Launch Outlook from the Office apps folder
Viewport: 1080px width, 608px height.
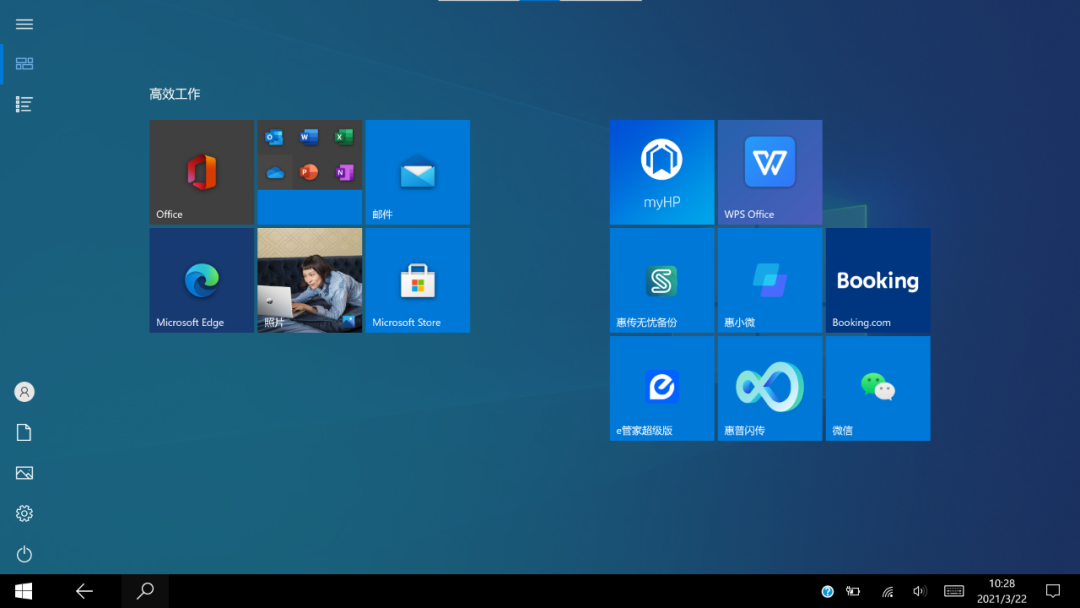274,137
